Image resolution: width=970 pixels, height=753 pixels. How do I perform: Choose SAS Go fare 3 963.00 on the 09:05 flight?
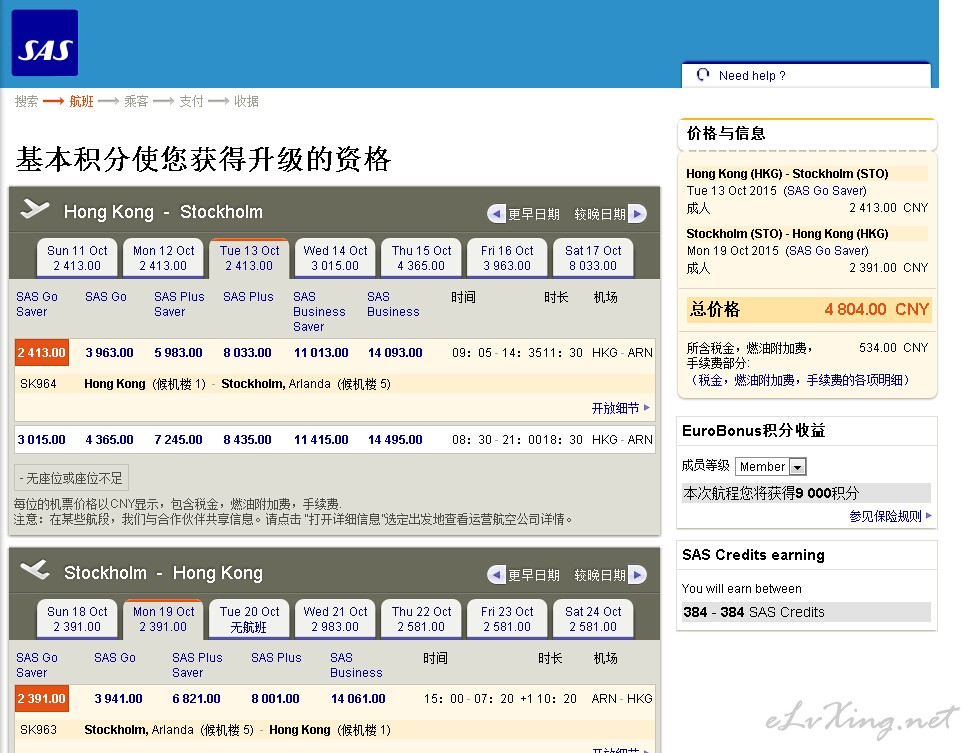click(109, 353)
